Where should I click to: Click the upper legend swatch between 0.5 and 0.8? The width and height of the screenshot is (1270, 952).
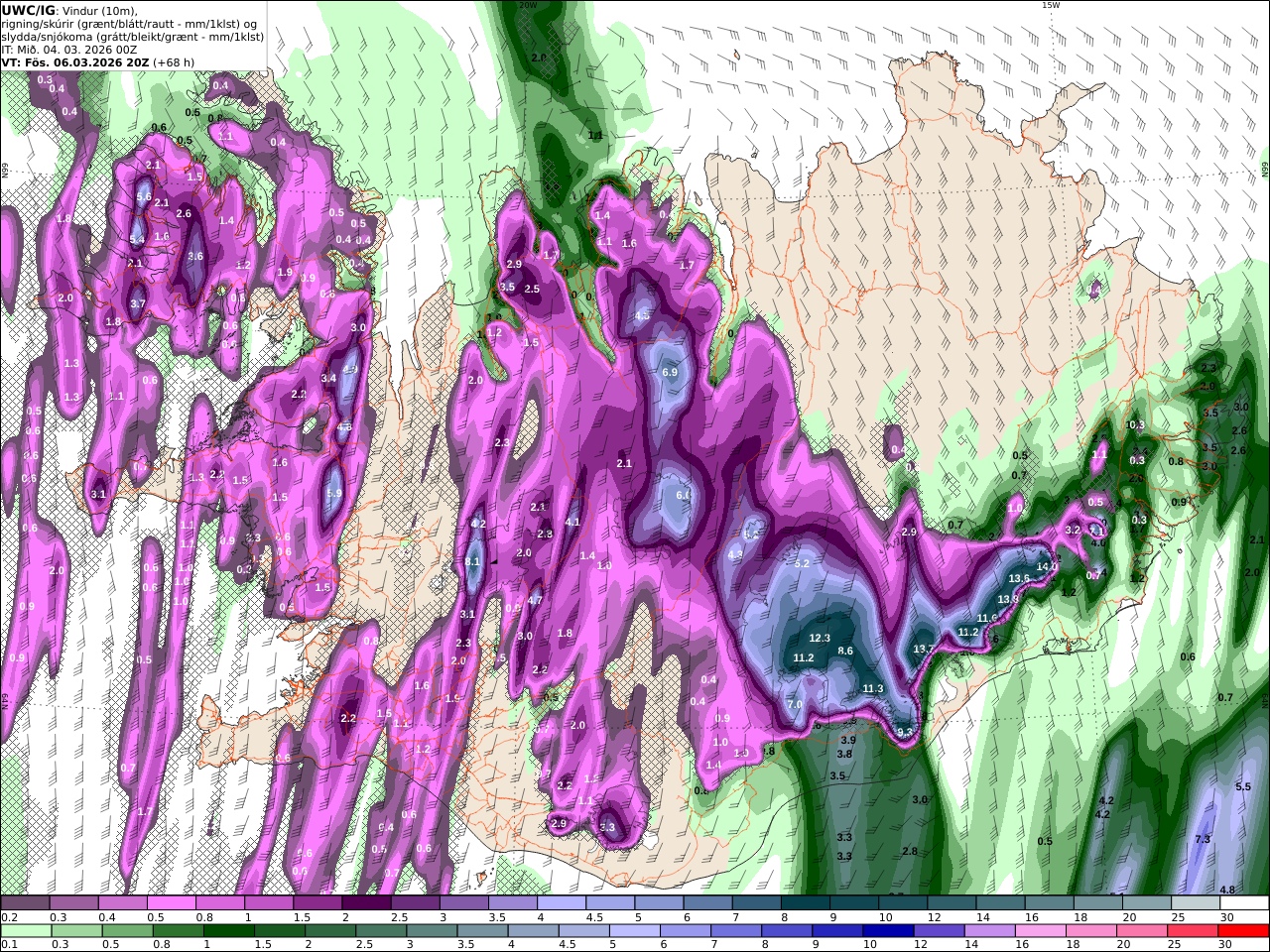click(171, 903)
